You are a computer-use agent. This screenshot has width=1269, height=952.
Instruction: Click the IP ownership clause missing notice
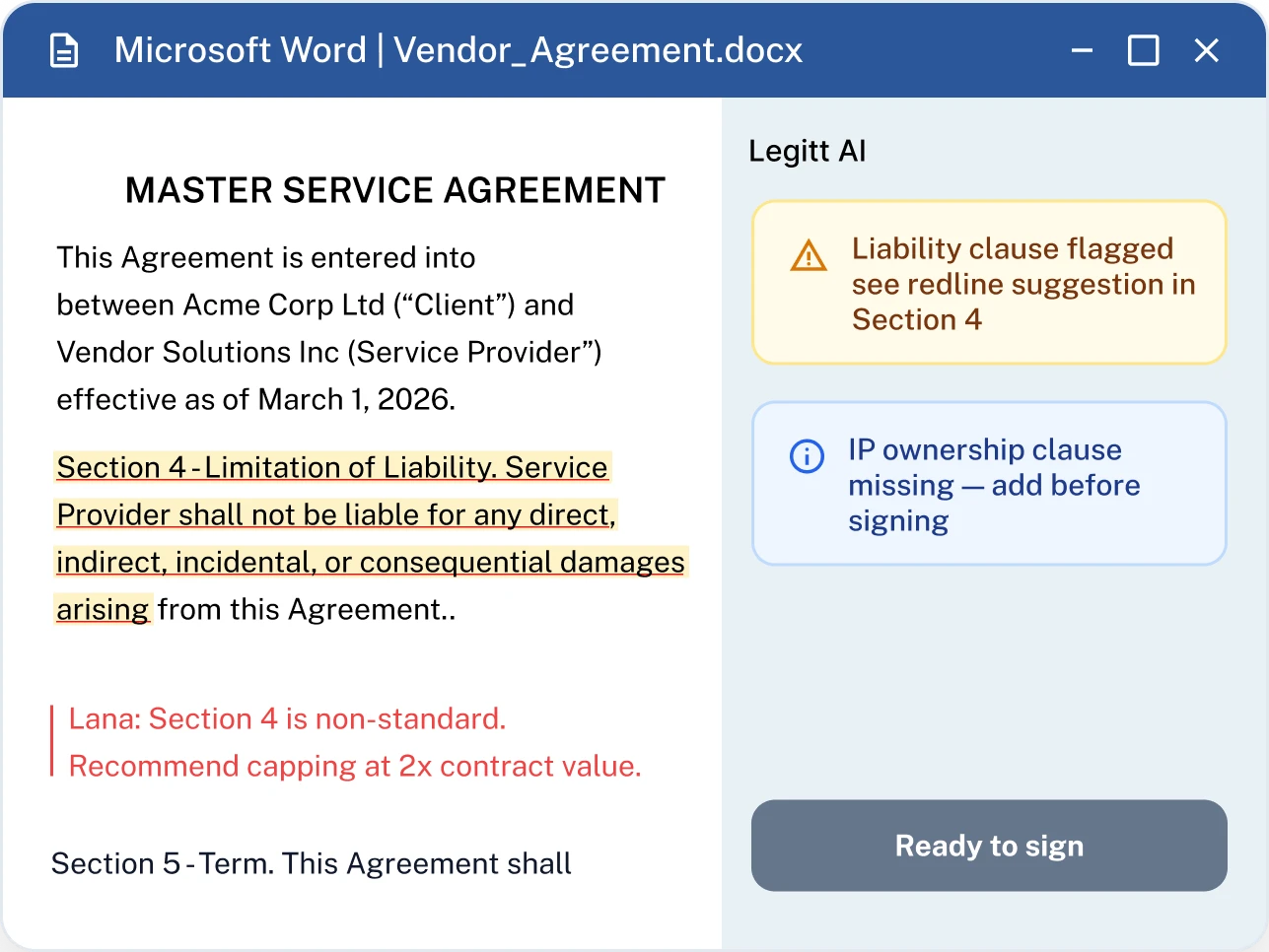point(989,483)
